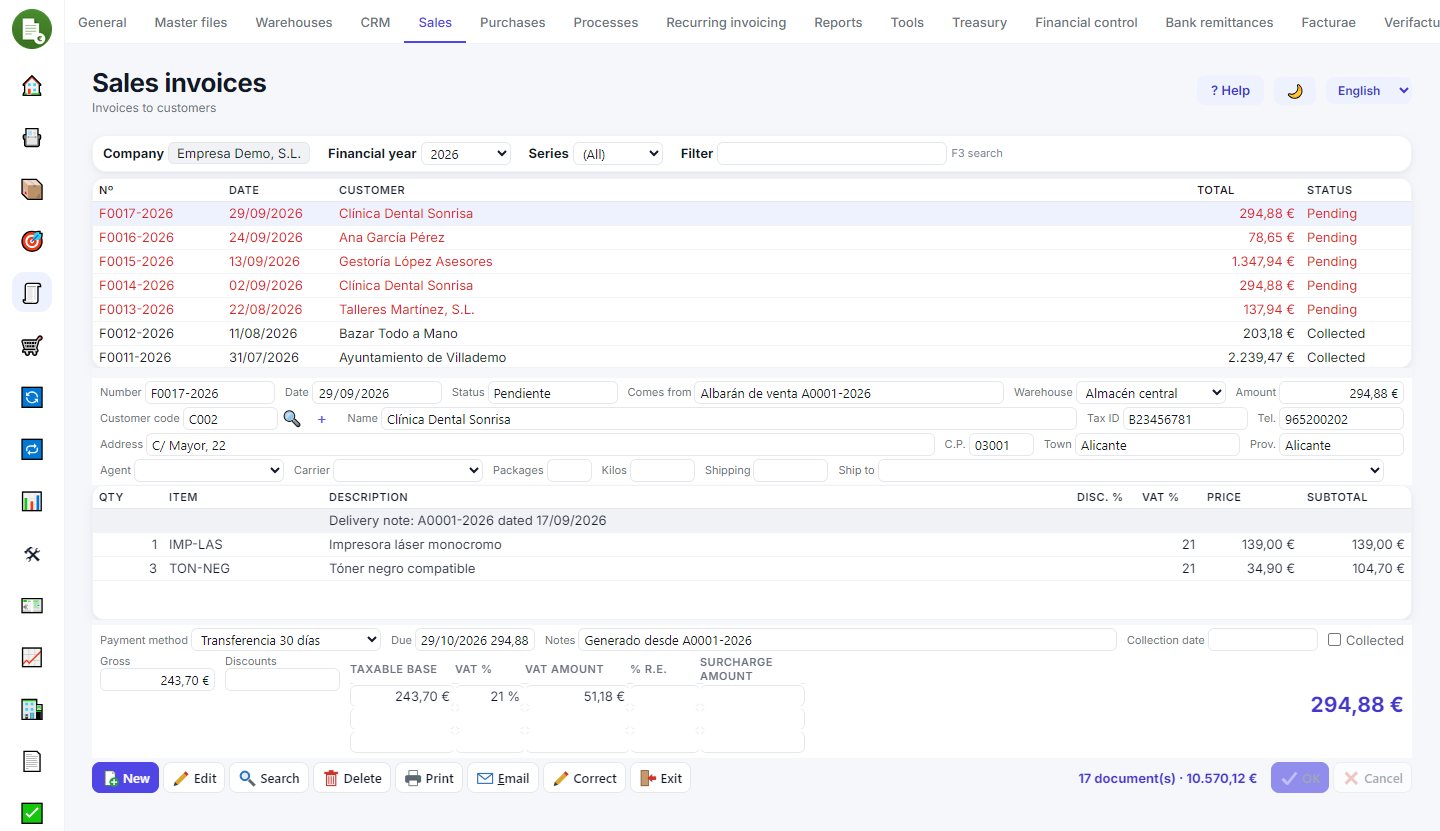Switch to the Purchases menu tab
Viewport: 1440px width, 831px height.
pyautogui.click(x=513, y=22)
